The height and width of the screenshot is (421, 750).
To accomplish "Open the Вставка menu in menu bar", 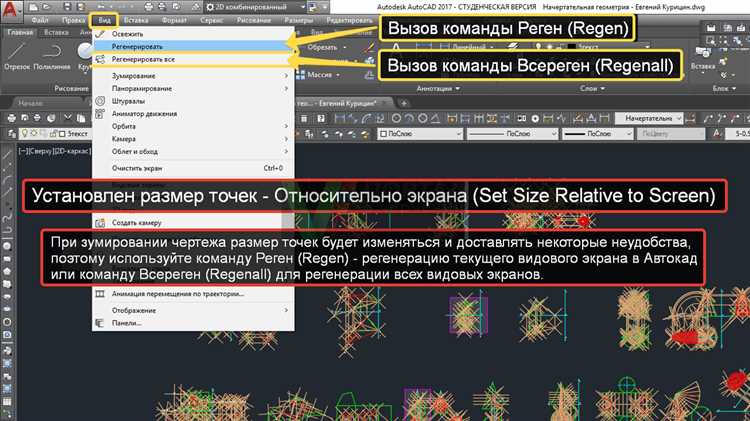I will coord(136,21).
